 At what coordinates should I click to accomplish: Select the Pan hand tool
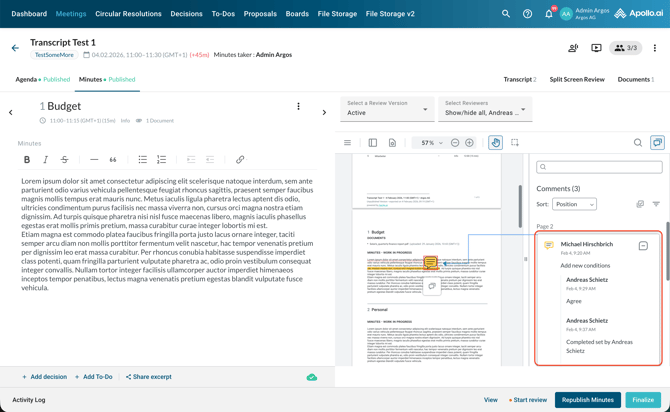495,143
